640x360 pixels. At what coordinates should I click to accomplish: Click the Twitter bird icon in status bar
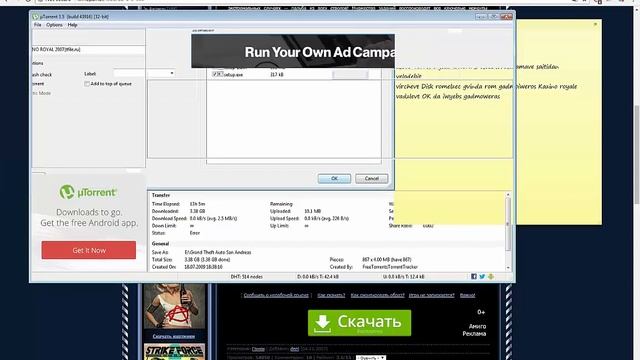tap(482, 277)
